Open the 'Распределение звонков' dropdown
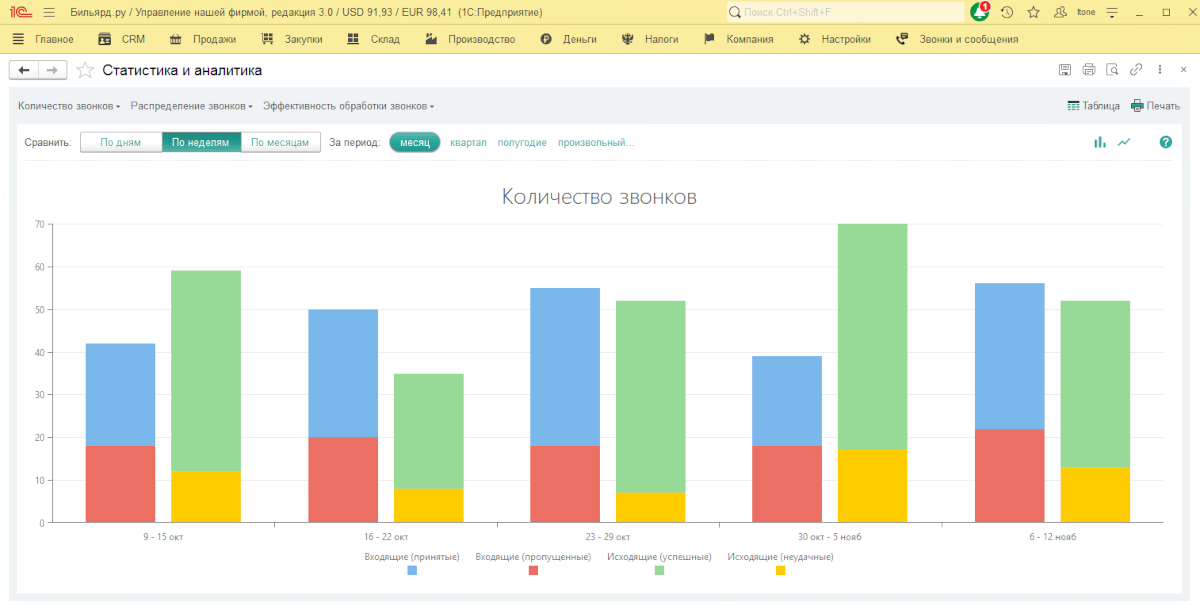 pos(192,106)
